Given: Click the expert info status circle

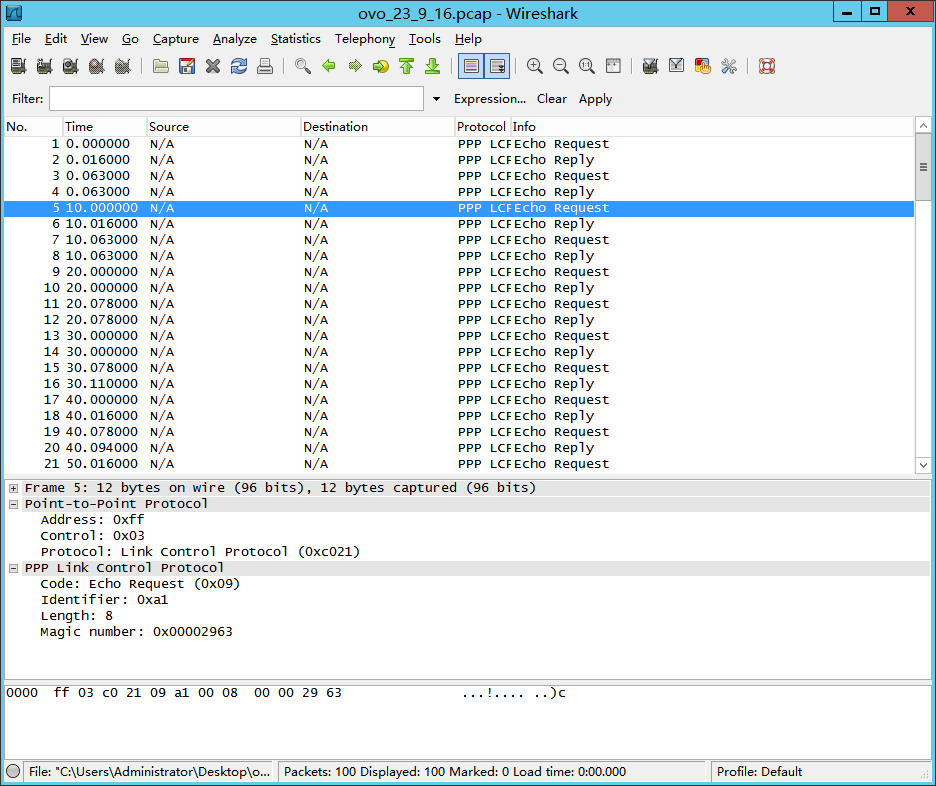Looking at the screenshot, I should [x=13, y=772].
